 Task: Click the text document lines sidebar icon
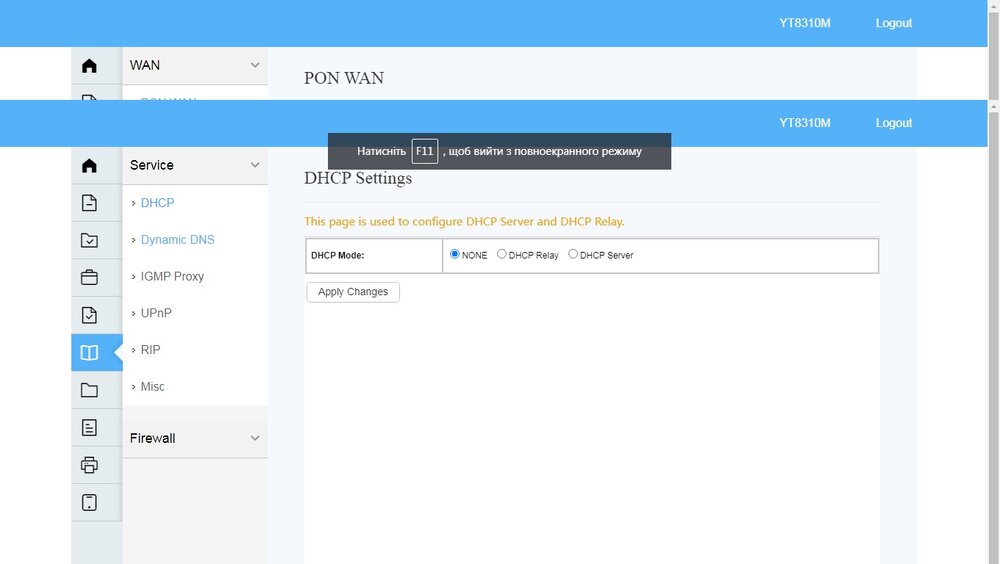coord(89,427)
